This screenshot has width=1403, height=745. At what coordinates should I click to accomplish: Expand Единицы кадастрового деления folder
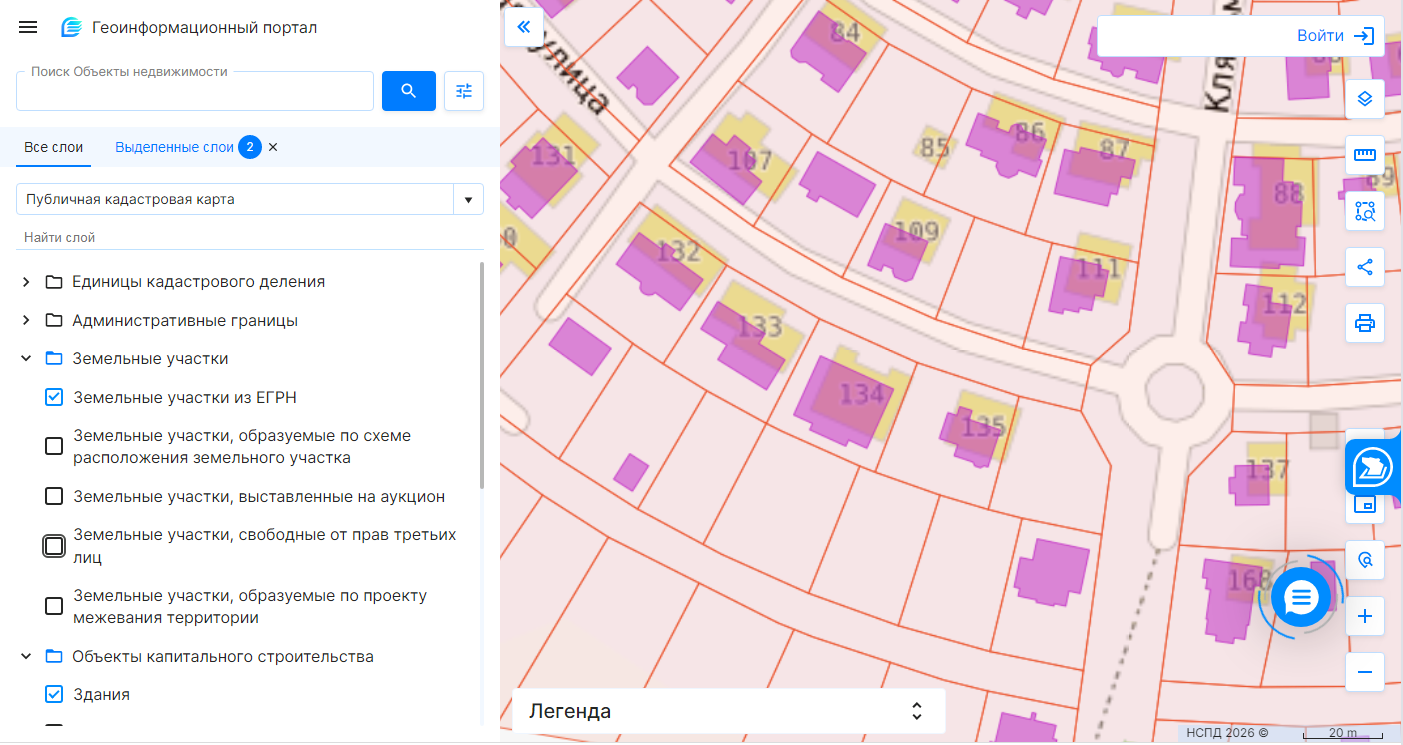pos(27,282)
